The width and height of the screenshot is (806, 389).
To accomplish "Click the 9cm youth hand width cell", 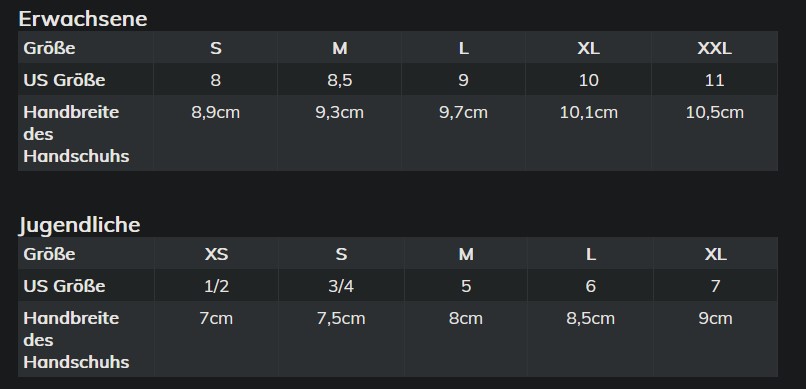I will [x=716, y=339].
